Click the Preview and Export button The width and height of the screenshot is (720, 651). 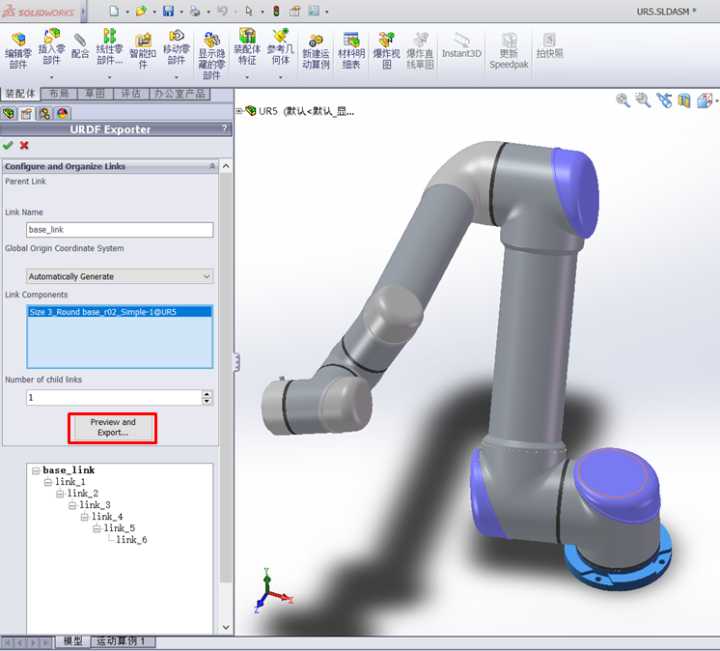coord(112,427)
